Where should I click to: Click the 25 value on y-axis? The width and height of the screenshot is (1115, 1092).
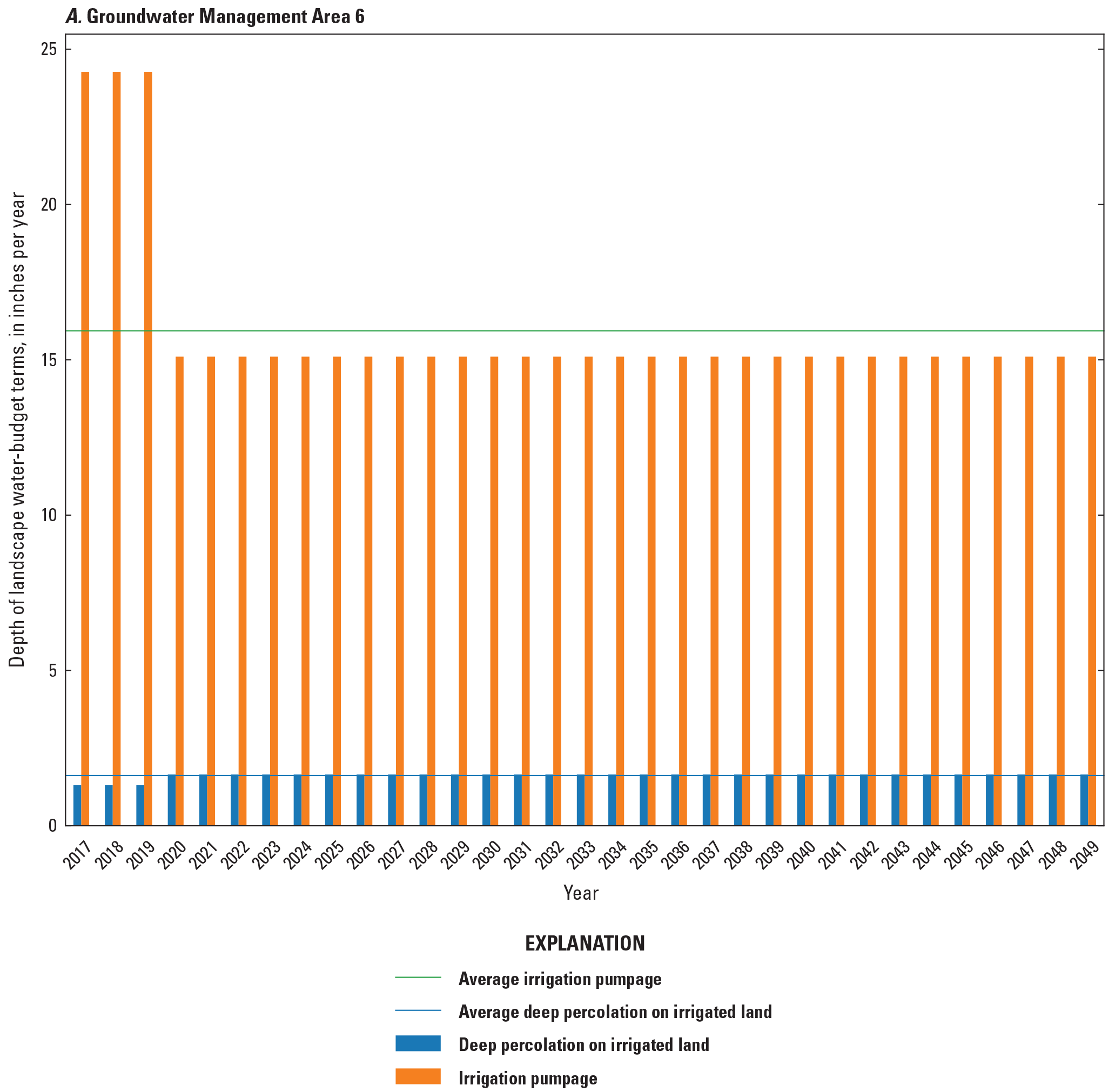pos(49,49)
